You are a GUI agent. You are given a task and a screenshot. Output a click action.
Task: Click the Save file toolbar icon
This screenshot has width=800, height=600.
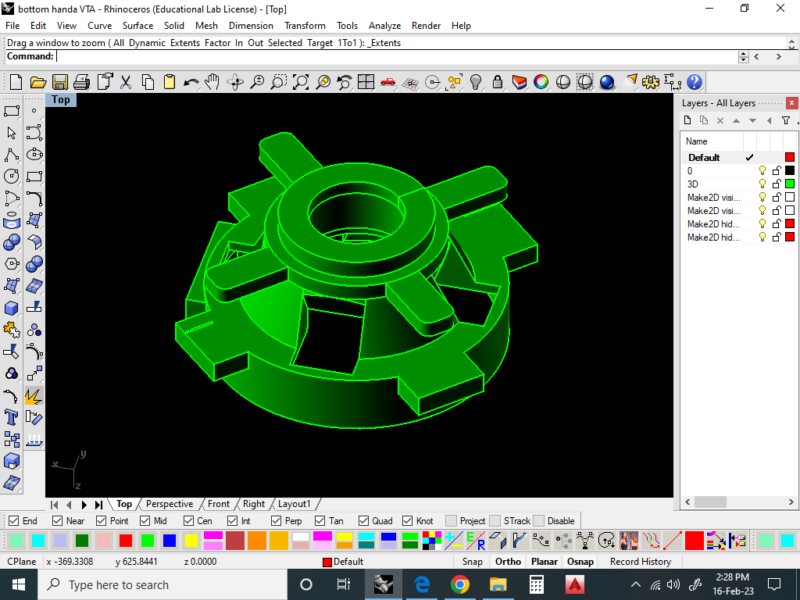click(60, 82)
